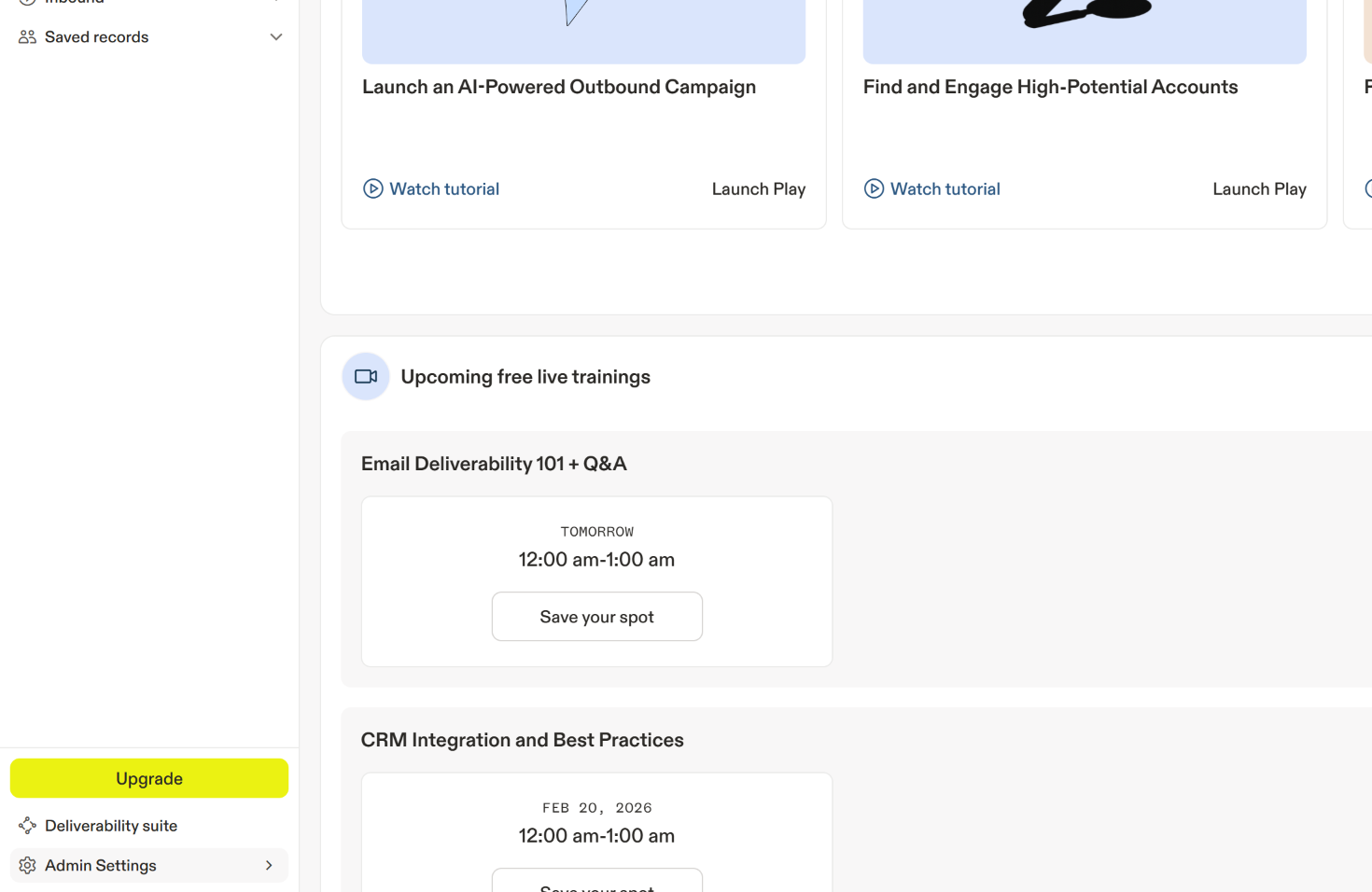
Task: Expand the Saved records chevron
Action: 276,37
